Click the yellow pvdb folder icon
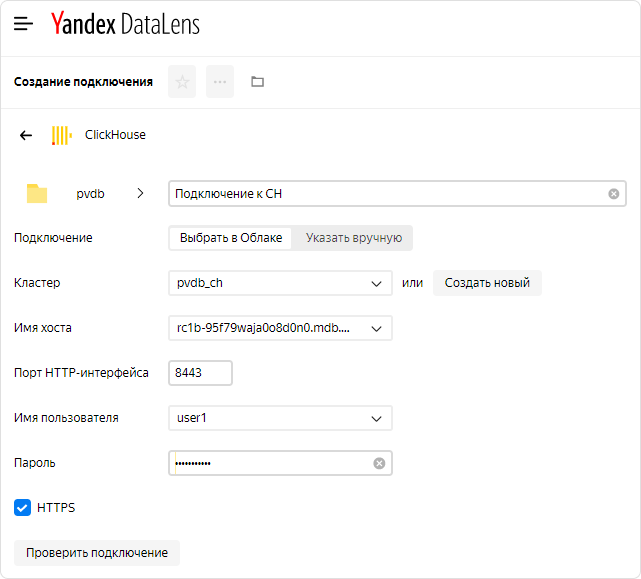Screen dimensions: 641x579 [x=37, y=193]
